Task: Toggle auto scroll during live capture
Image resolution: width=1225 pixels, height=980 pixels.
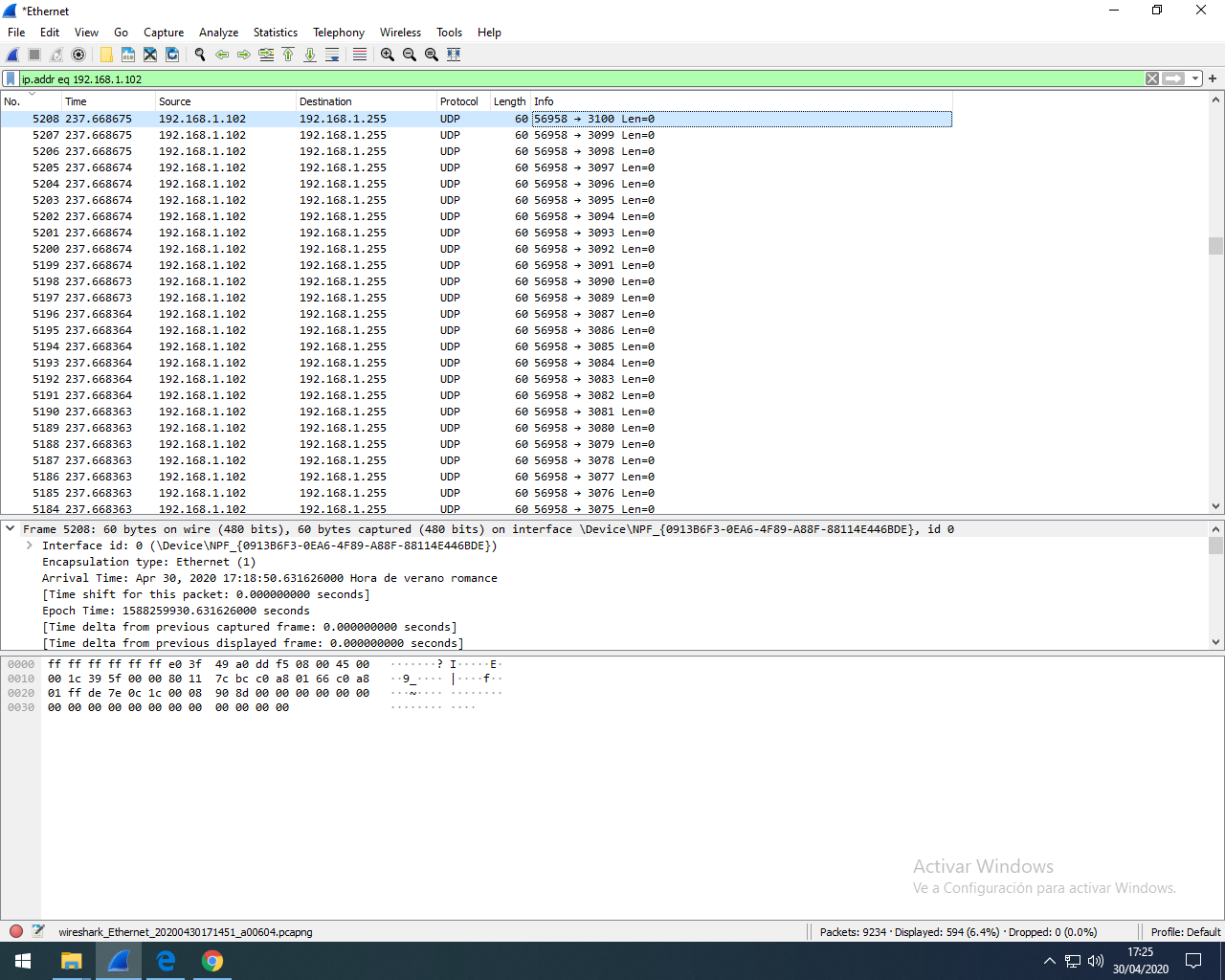Action: tap(332, 55)
